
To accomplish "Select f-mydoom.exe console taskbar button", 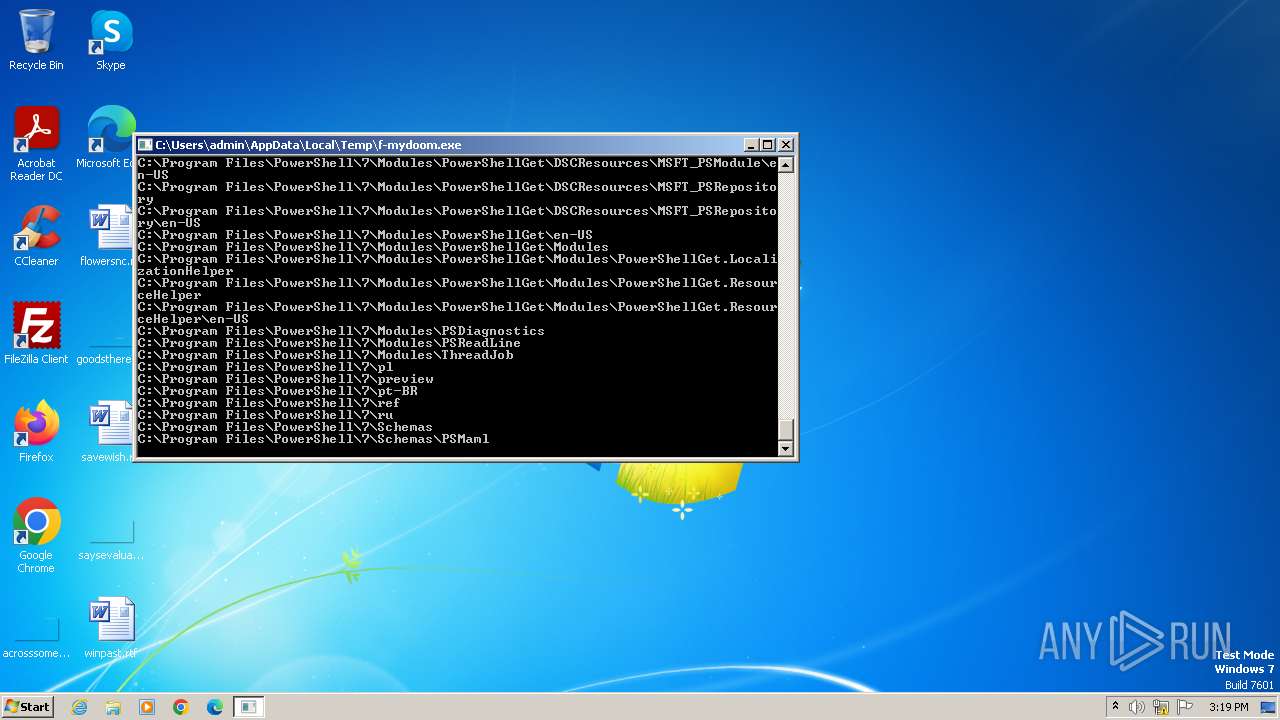I will point(249,707).
